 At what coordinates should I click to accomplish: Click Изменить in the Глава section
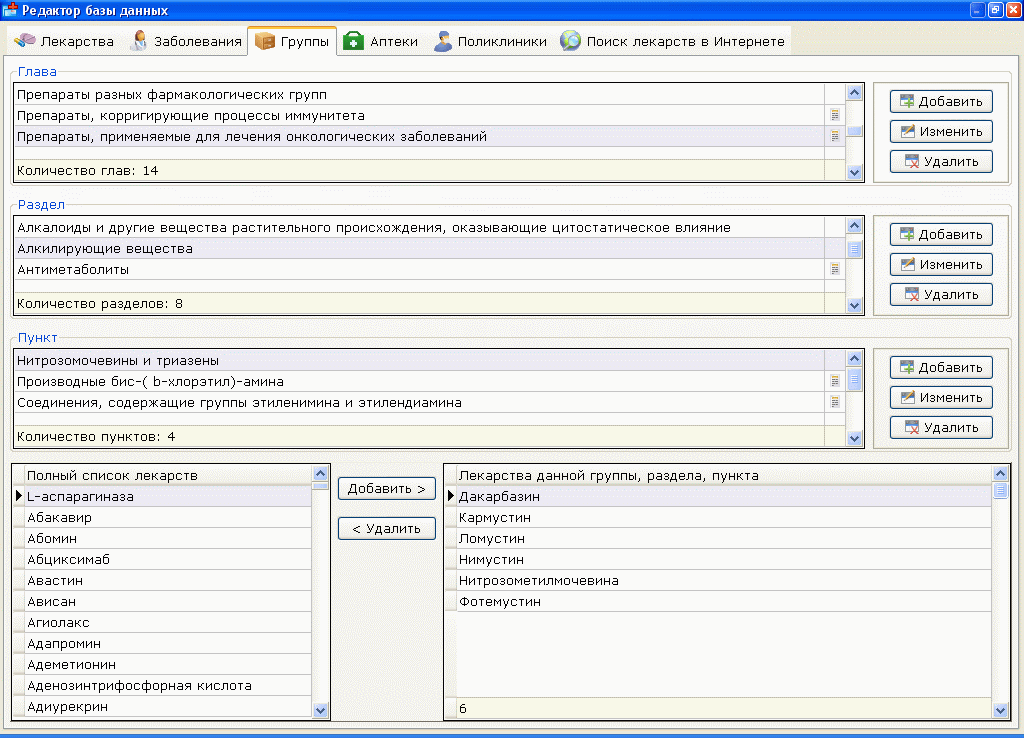click(941, 131)
